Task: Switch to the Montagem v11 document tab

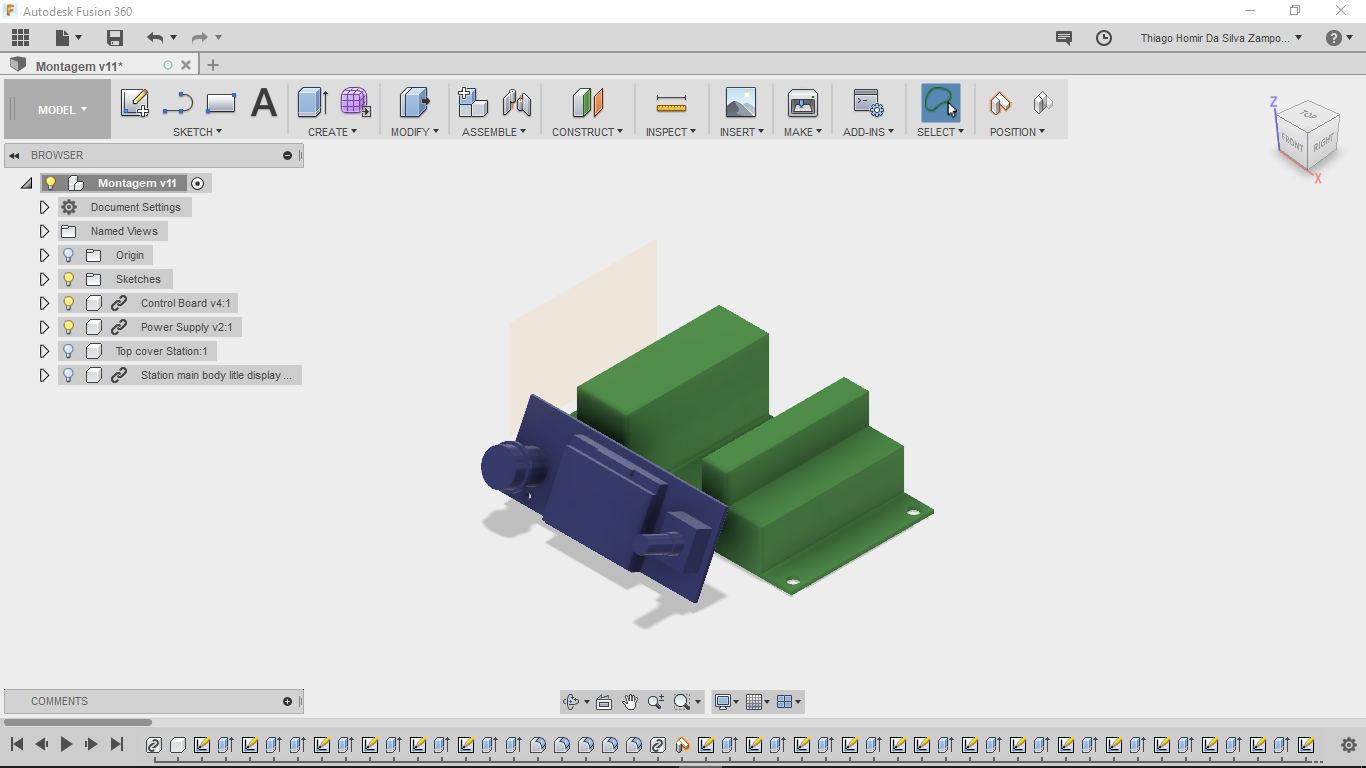Action: pos(79,66)
